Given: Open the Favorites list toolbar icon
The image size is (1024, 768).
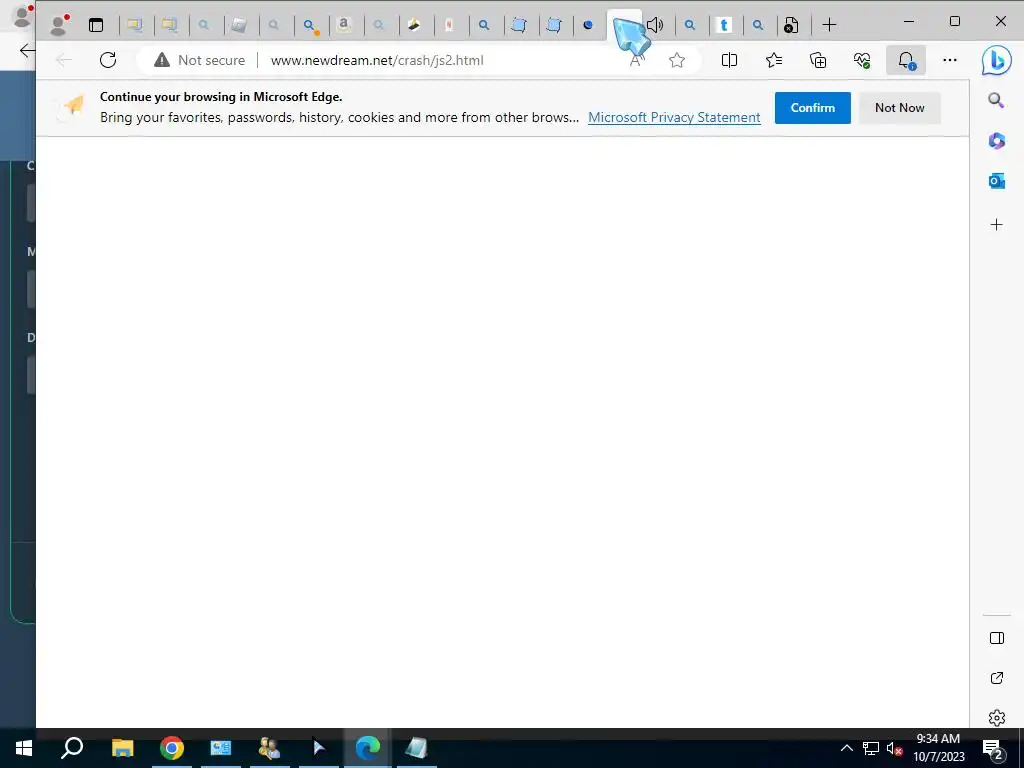Looking at the screenshot, I should click(x=774, y=60).
